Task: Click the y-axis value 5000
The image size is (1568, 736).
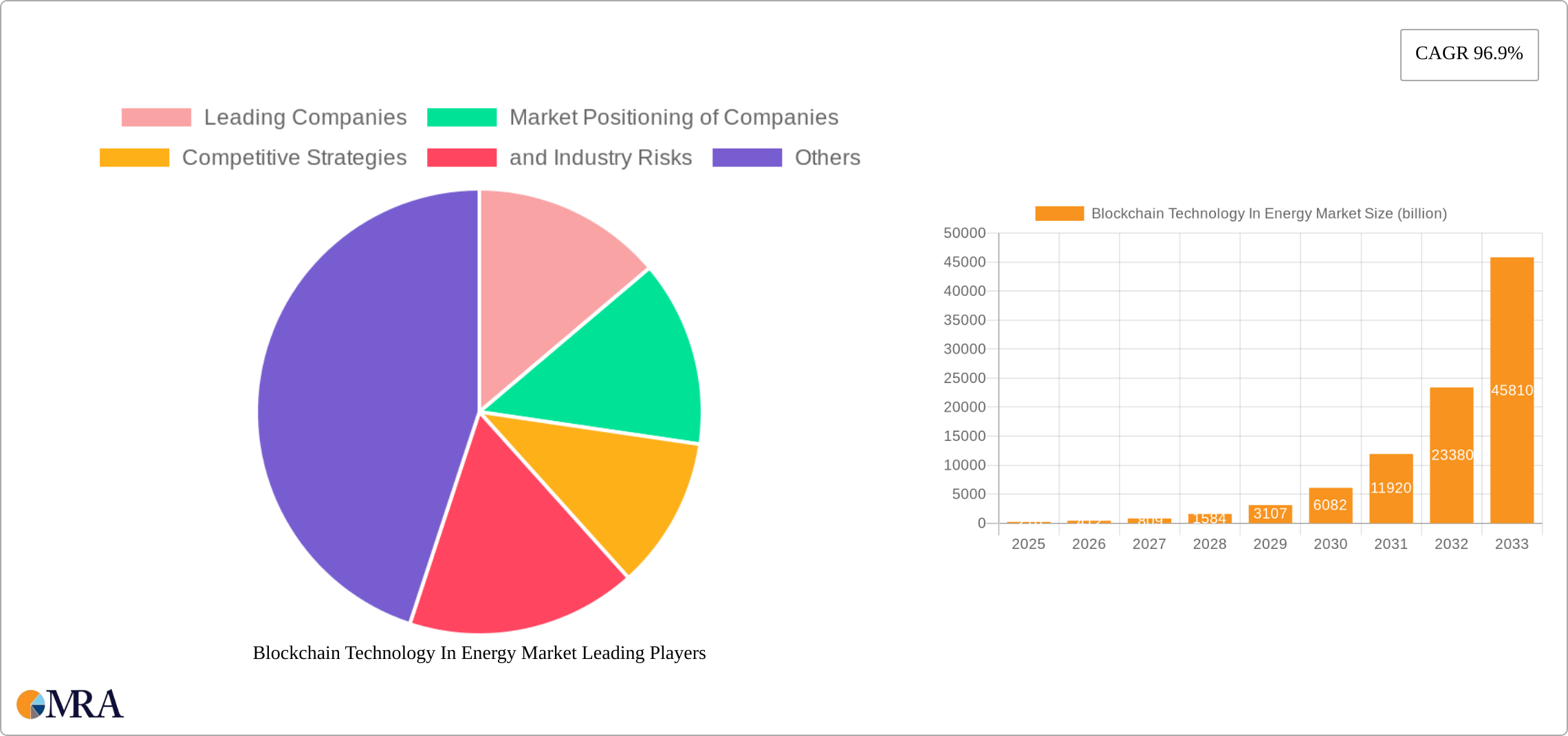Action: pyautogui.click(x=968, y=494)
